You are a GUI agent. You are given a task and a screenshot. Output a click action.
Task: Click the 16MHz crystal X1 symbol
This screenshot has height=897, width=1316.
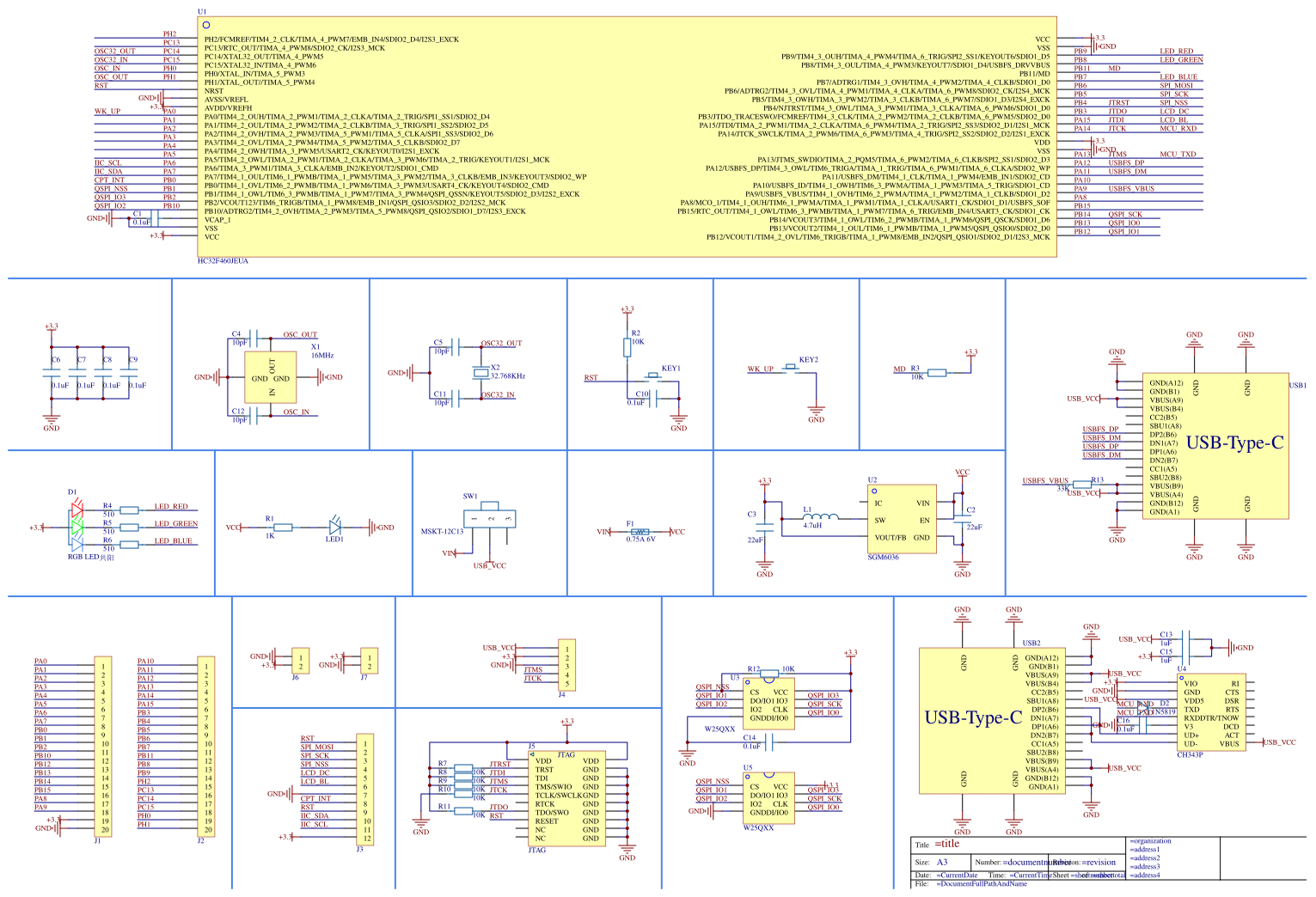[271, 377]
